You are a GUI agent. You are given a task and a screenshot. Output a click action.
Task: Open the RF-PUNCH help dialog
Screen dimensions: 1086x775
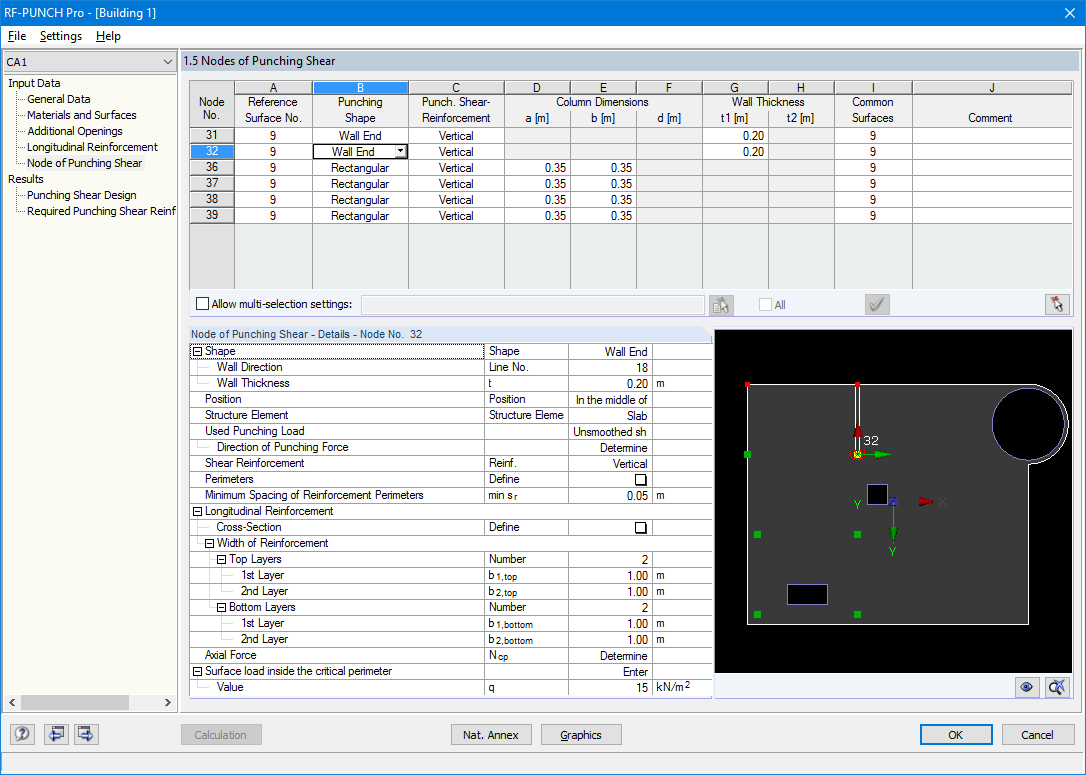coord(21,734)
